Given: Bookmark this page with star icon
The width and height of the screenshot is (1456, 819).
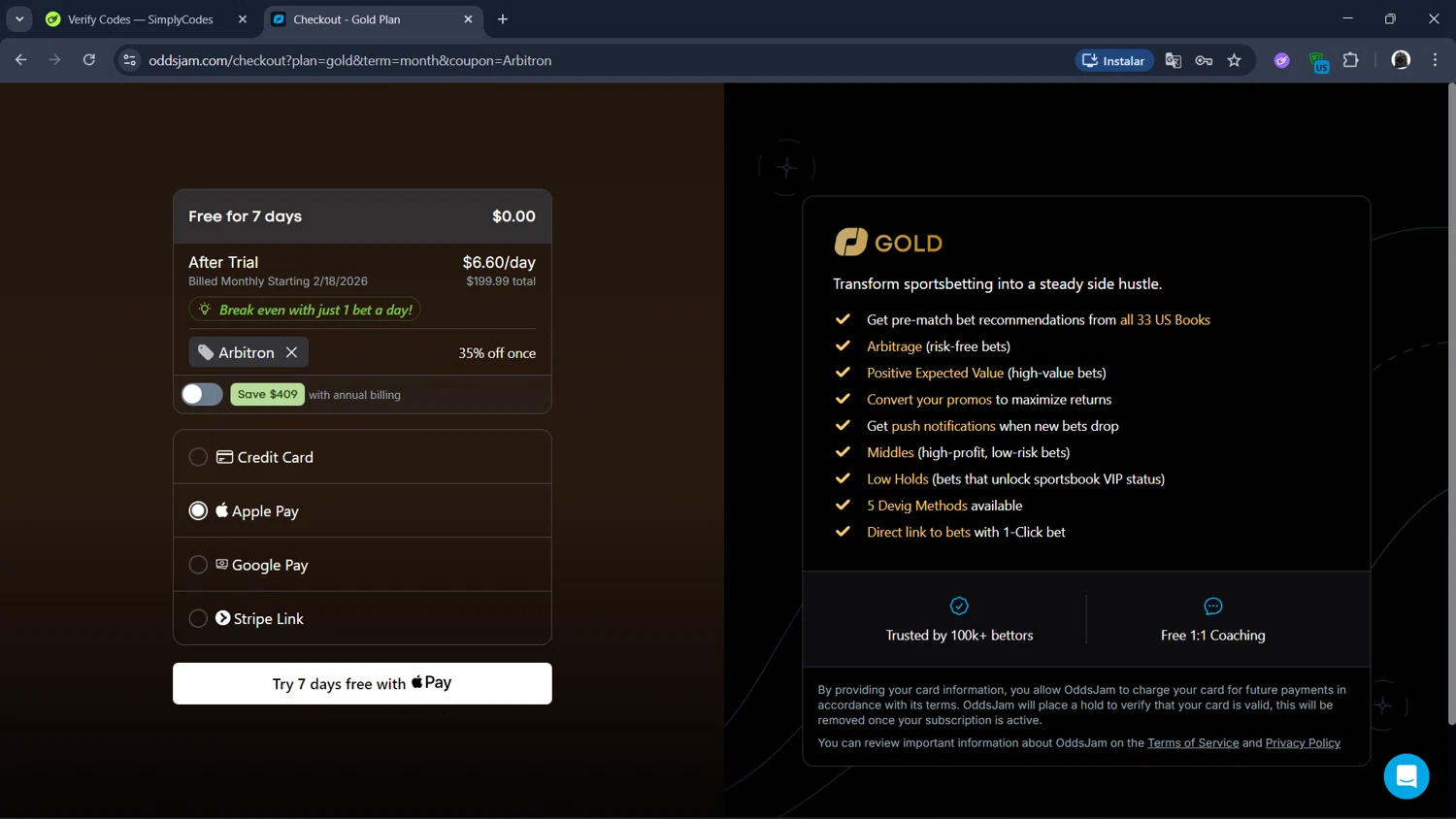Looking at the screenshot, I should click(x=1234, y=60).
